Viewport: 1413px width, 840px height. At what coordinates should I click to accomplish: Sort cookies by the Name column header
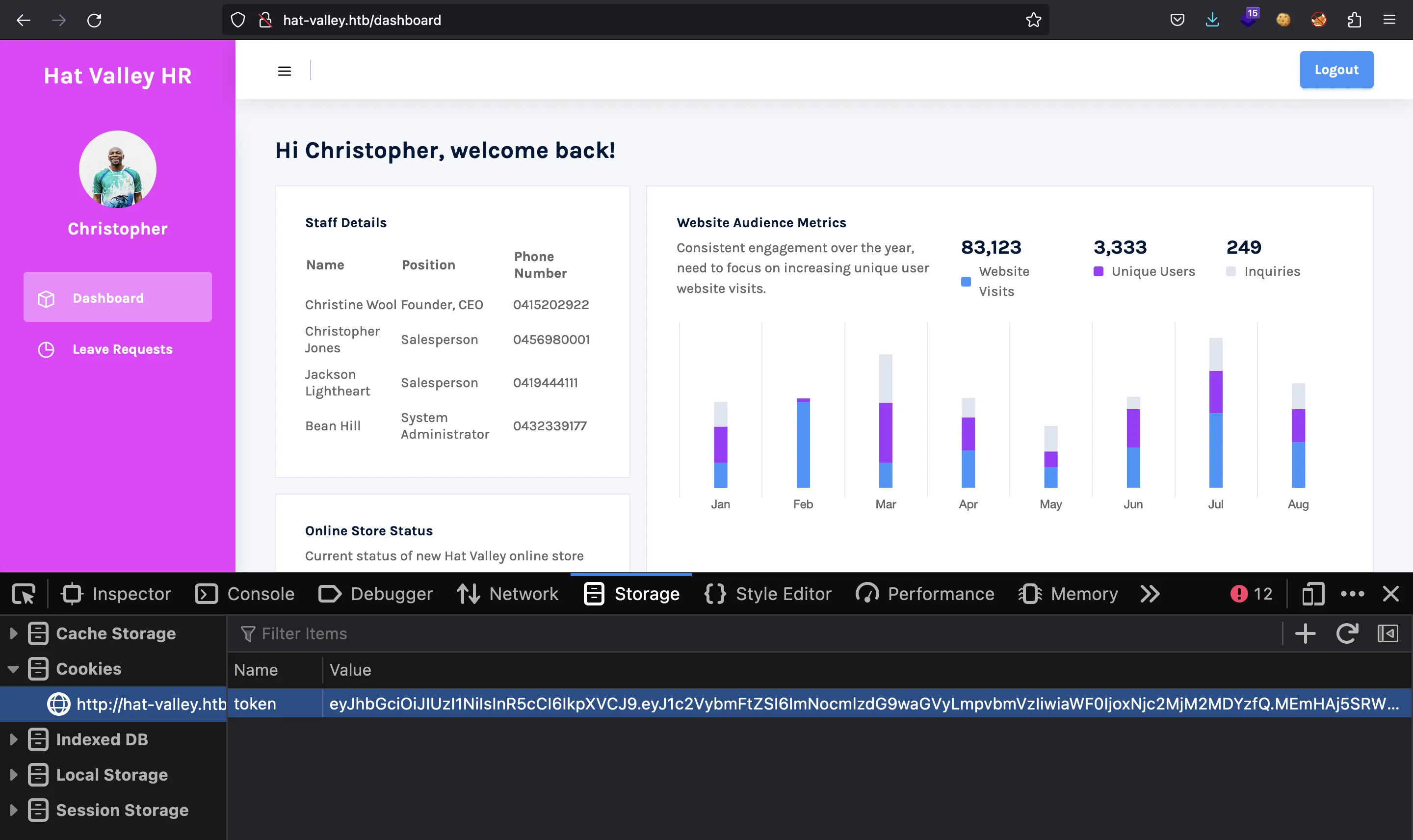click(274, 670)
